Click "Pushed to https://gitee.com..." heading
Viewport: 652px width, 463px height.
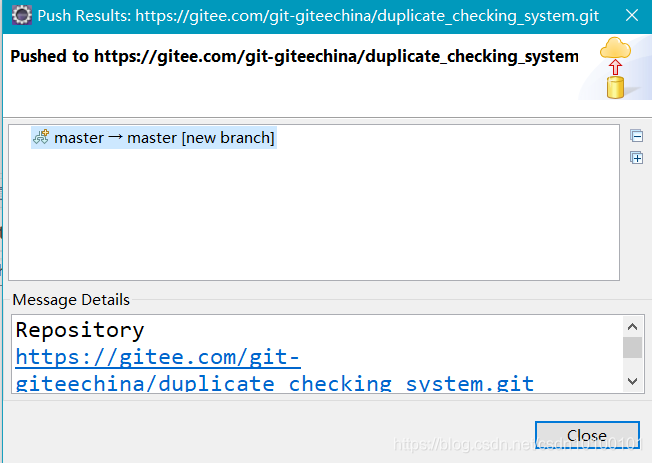coord(294,56)
